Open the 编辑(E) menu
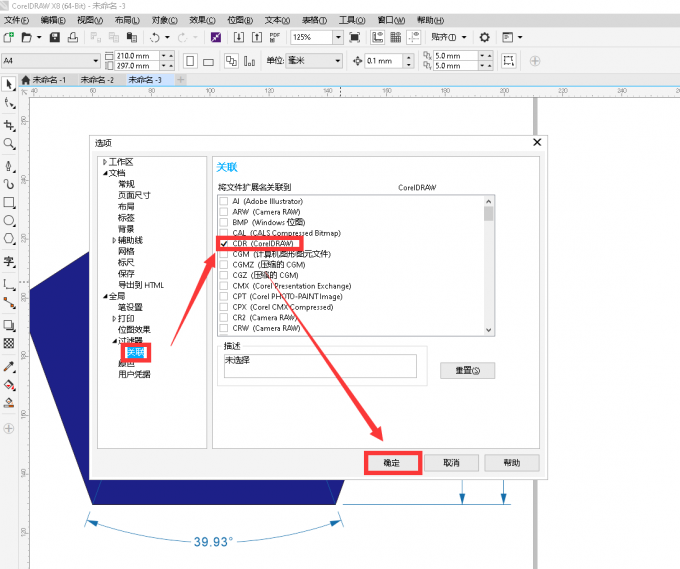680x569 pixels. (53, 20)
